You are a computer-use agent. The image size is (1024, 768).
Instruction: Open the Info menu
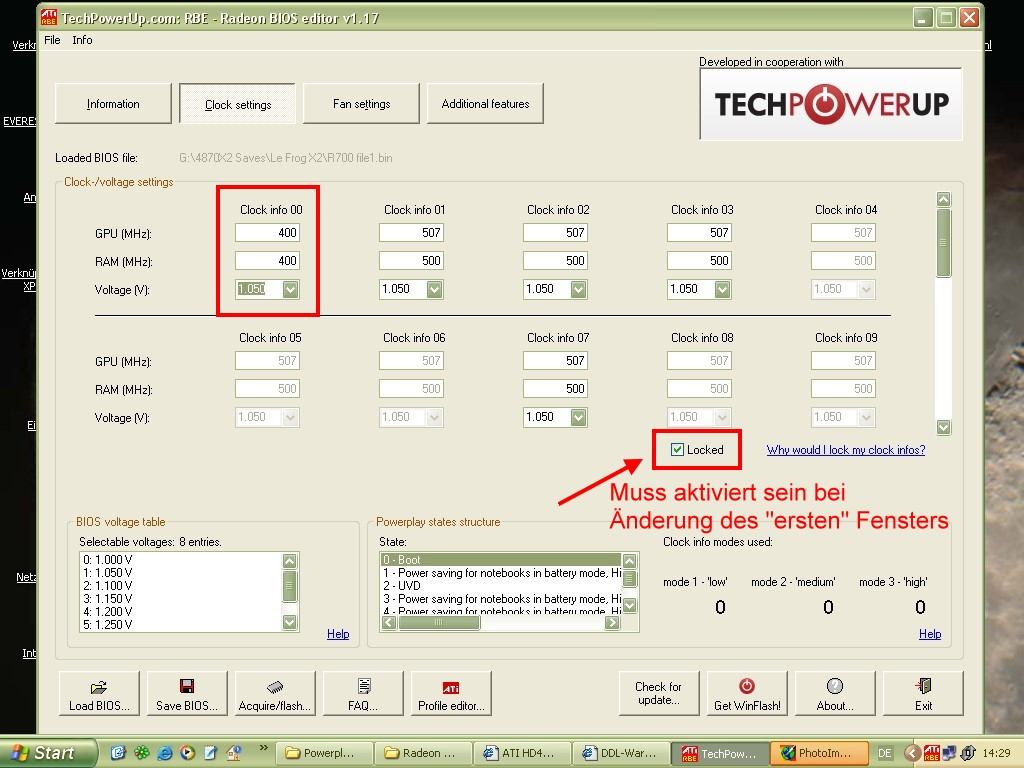point(82,40)
